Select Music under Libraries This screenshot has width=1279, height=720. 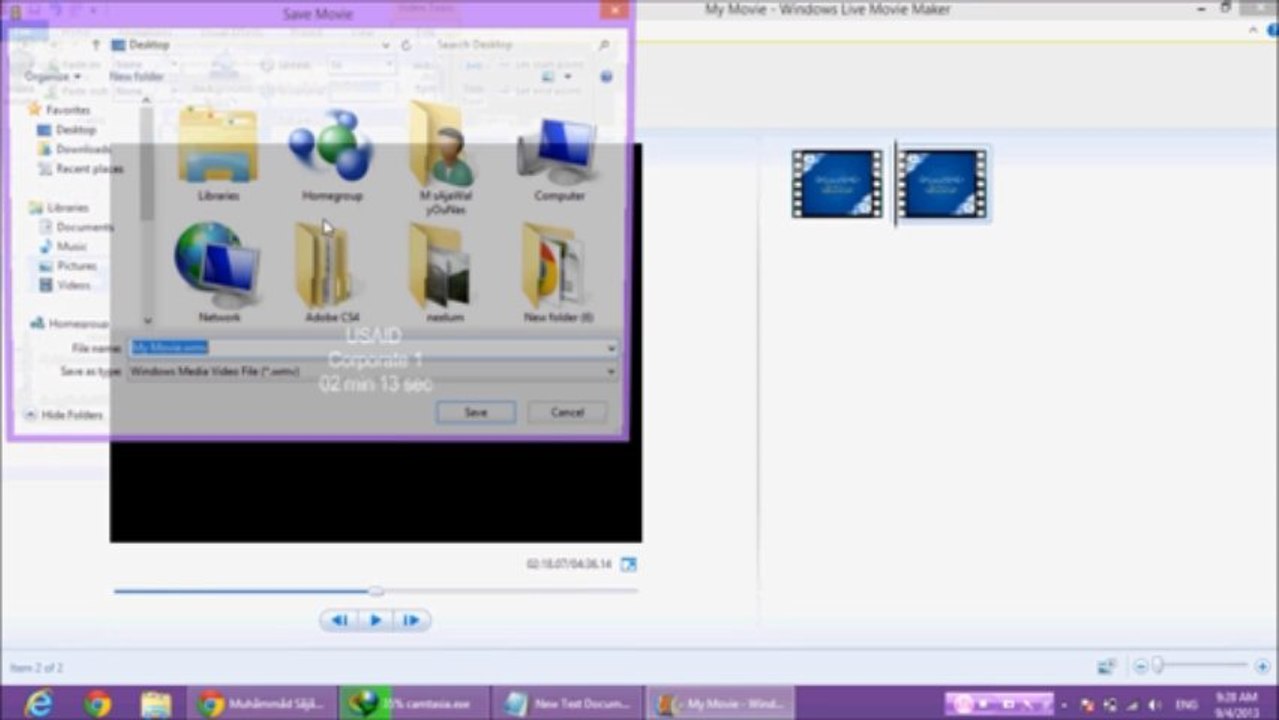(x=63, y=246)
